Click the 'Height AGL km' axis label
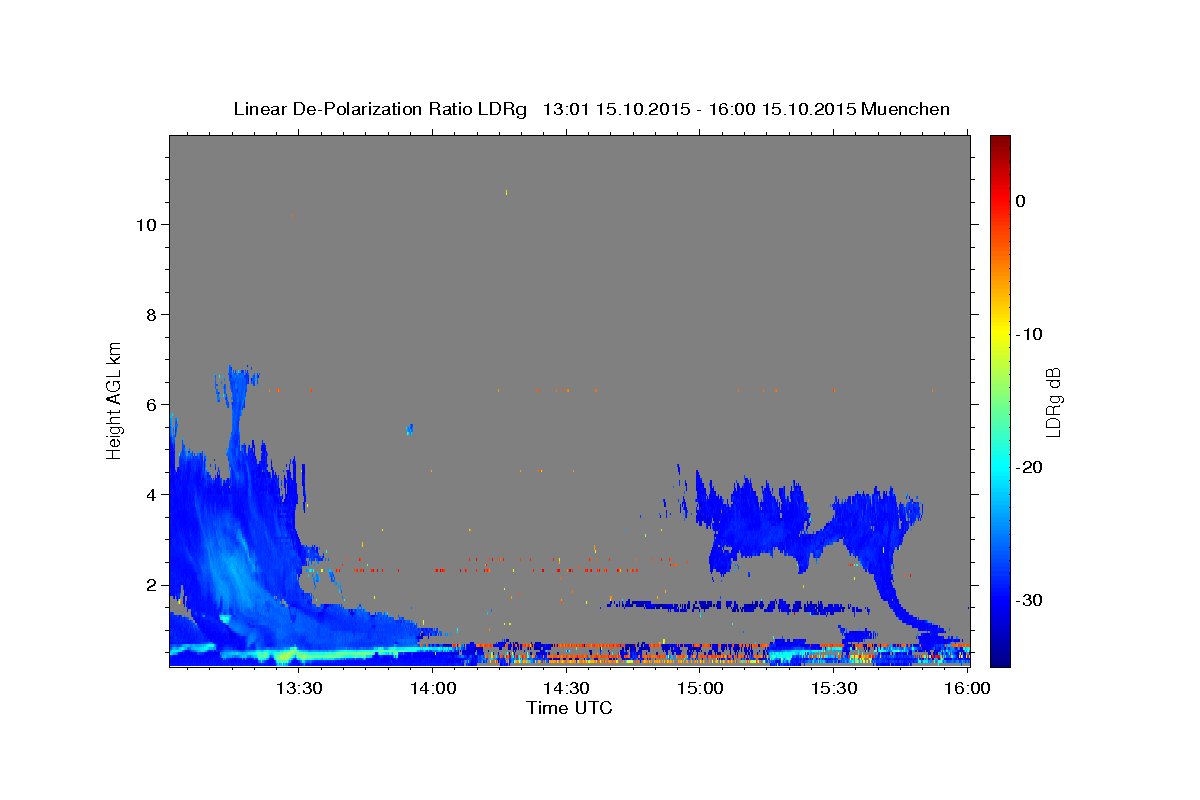1200x800 pixels. pos(115,400)
